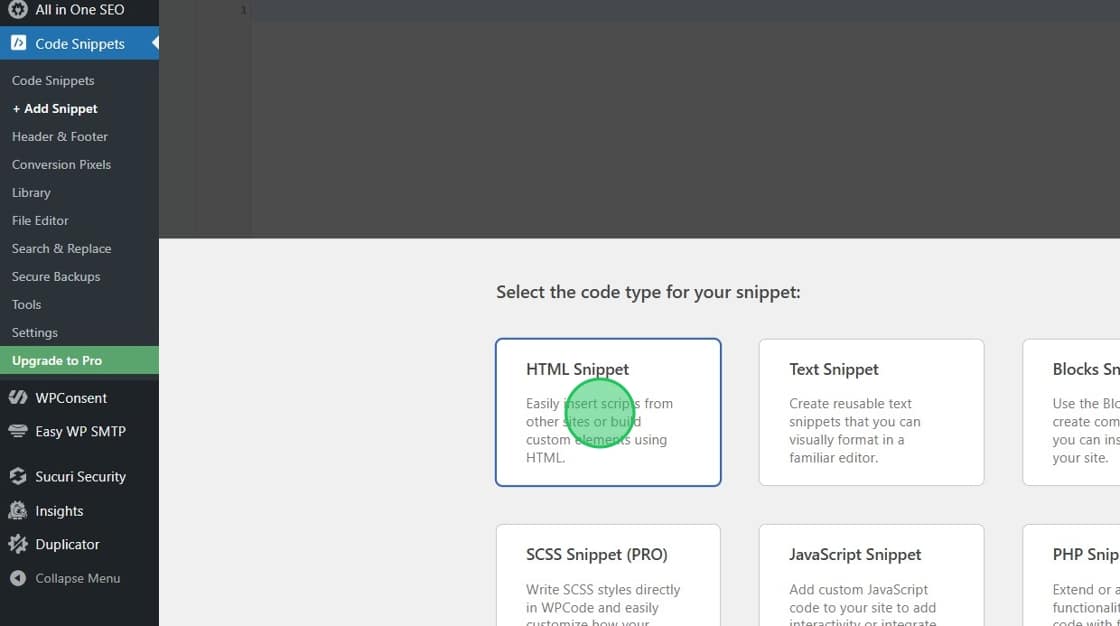Open Search & Replace tool
This screenshot has width=1120, height=626.
[61, 249]
